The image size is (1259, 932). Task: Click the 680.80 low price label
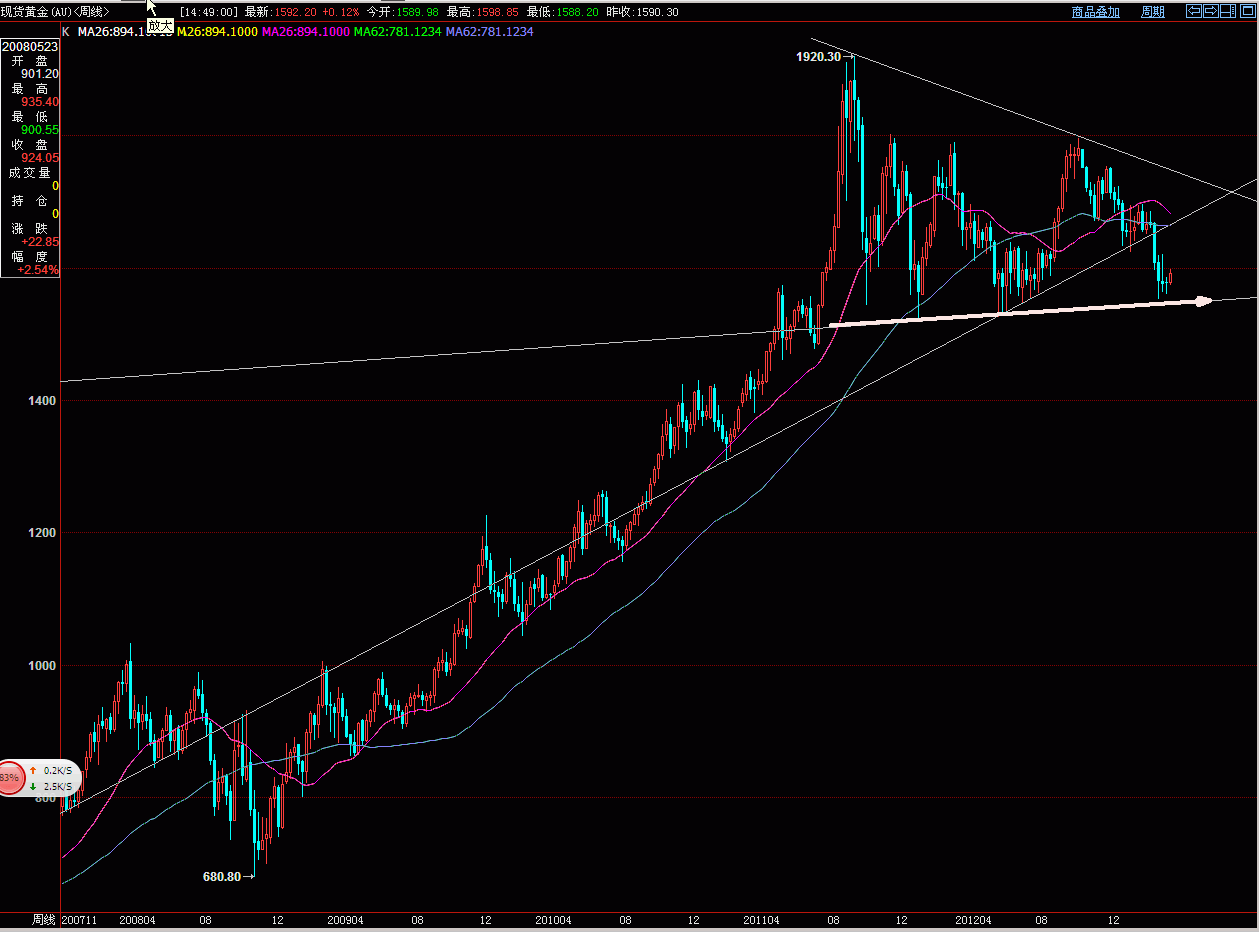click(222, 877)
